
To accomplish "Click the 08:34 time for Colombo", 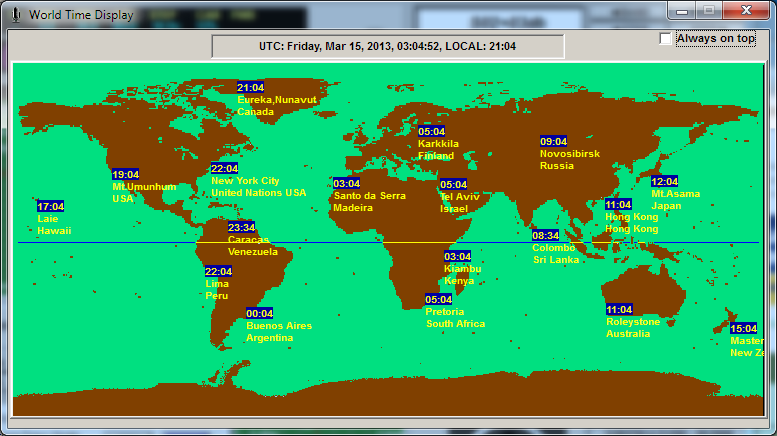I will coord(546,236).
